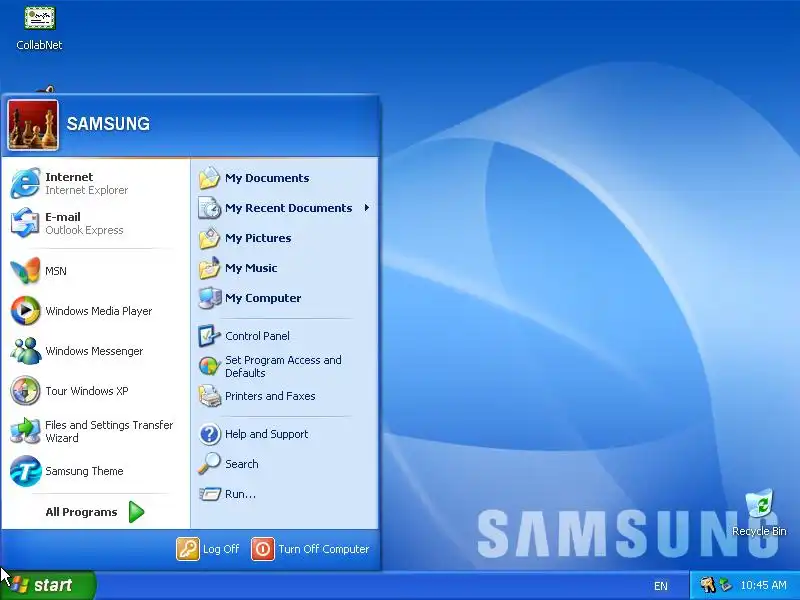Click the Log Off key icon
This screenshot has width=800, height=600.
(188, 549)
